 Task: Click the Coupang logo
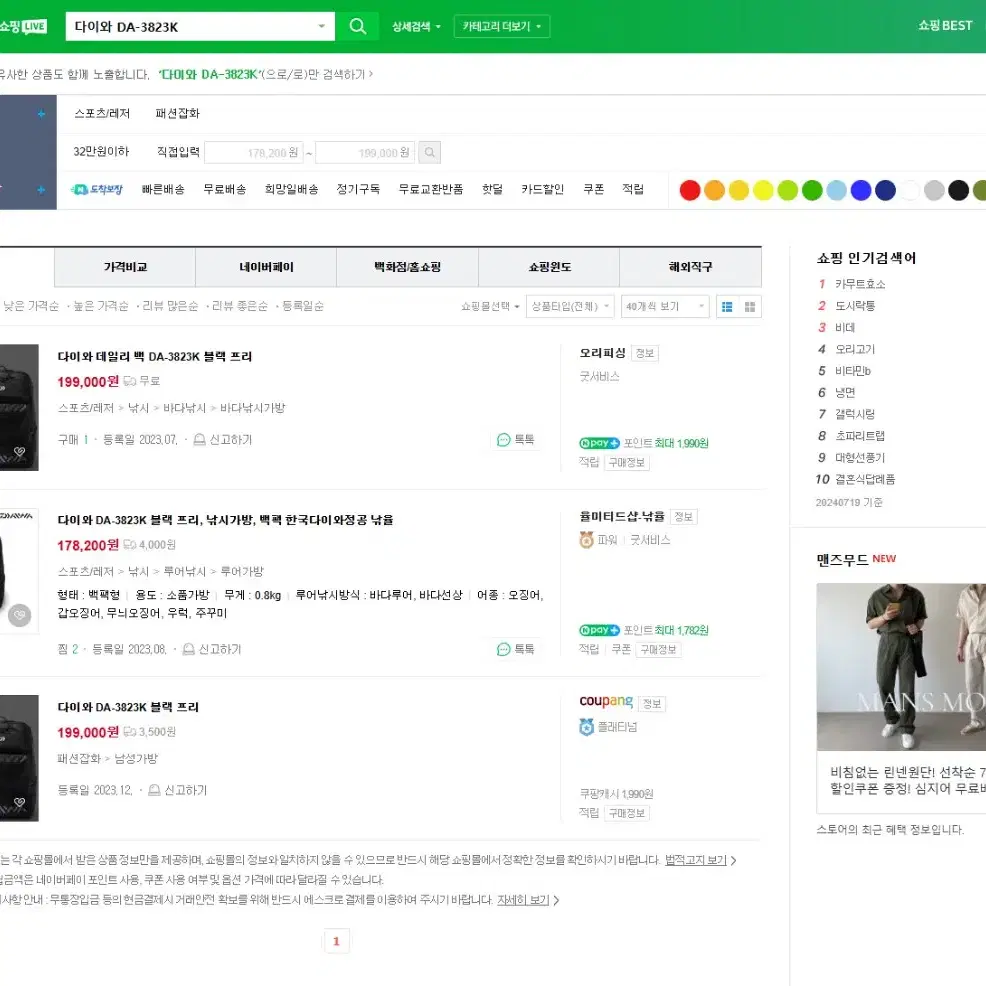coord(606,701)
